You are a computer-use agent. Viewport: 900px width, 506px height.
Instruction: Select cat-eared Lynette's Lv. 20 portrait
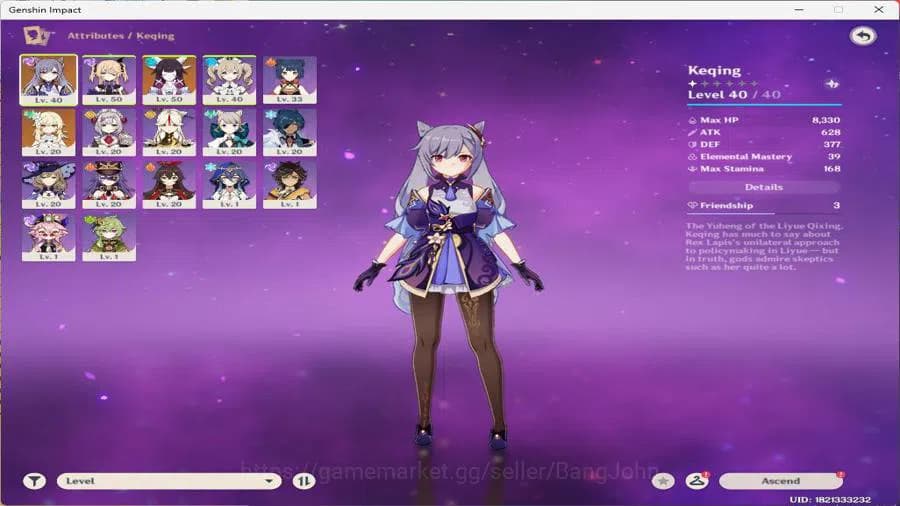229,133
